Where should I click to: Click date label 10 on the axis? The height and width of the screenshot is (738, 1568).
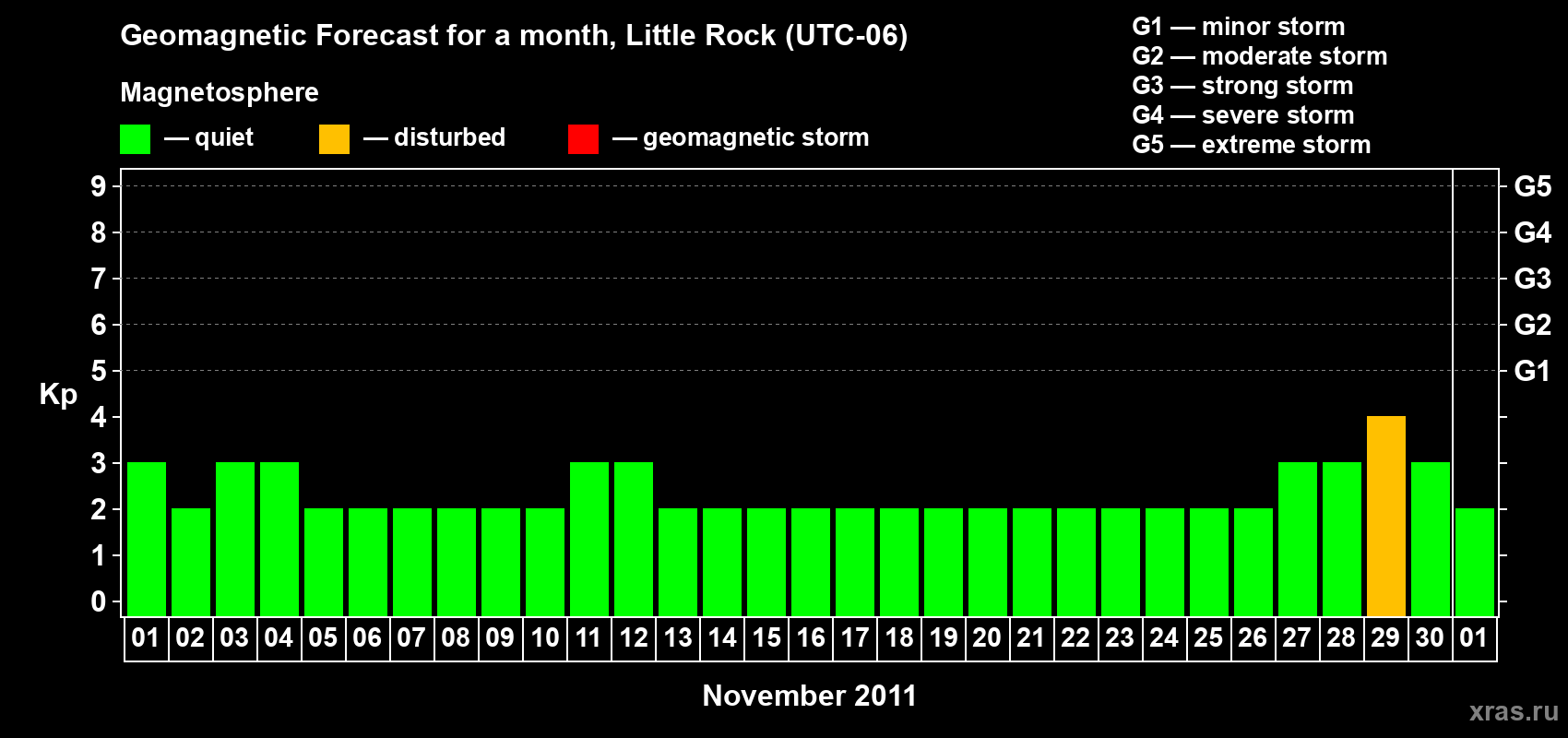pyautogui.click(x=545, y=637)
